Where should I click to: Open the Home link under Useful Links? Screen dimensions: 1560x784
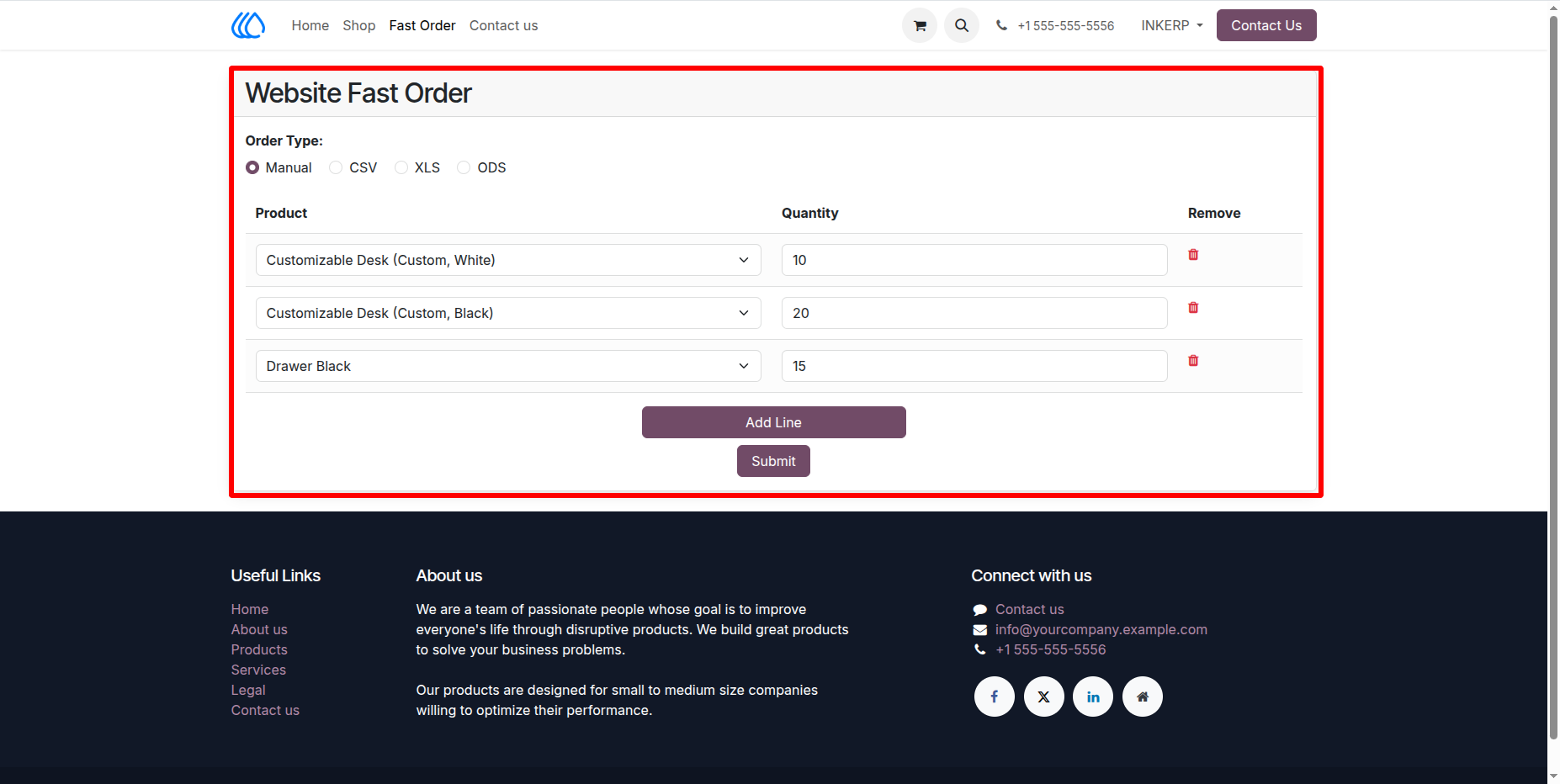pos(250,609)
